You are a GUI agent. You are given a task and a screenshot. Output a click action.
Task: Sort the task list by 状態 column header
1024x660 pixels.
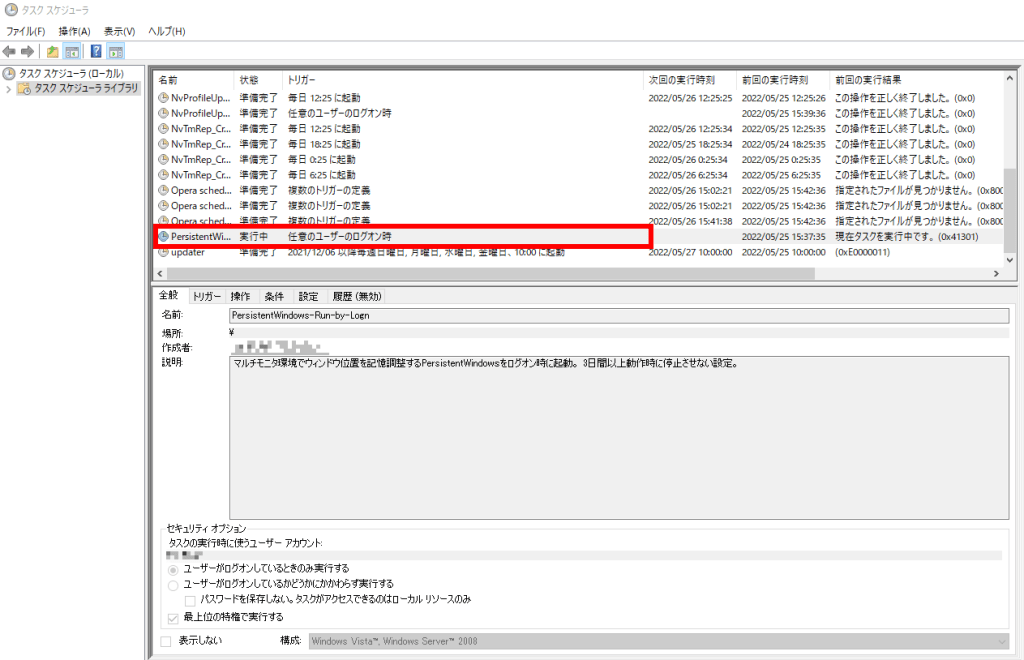249,79
